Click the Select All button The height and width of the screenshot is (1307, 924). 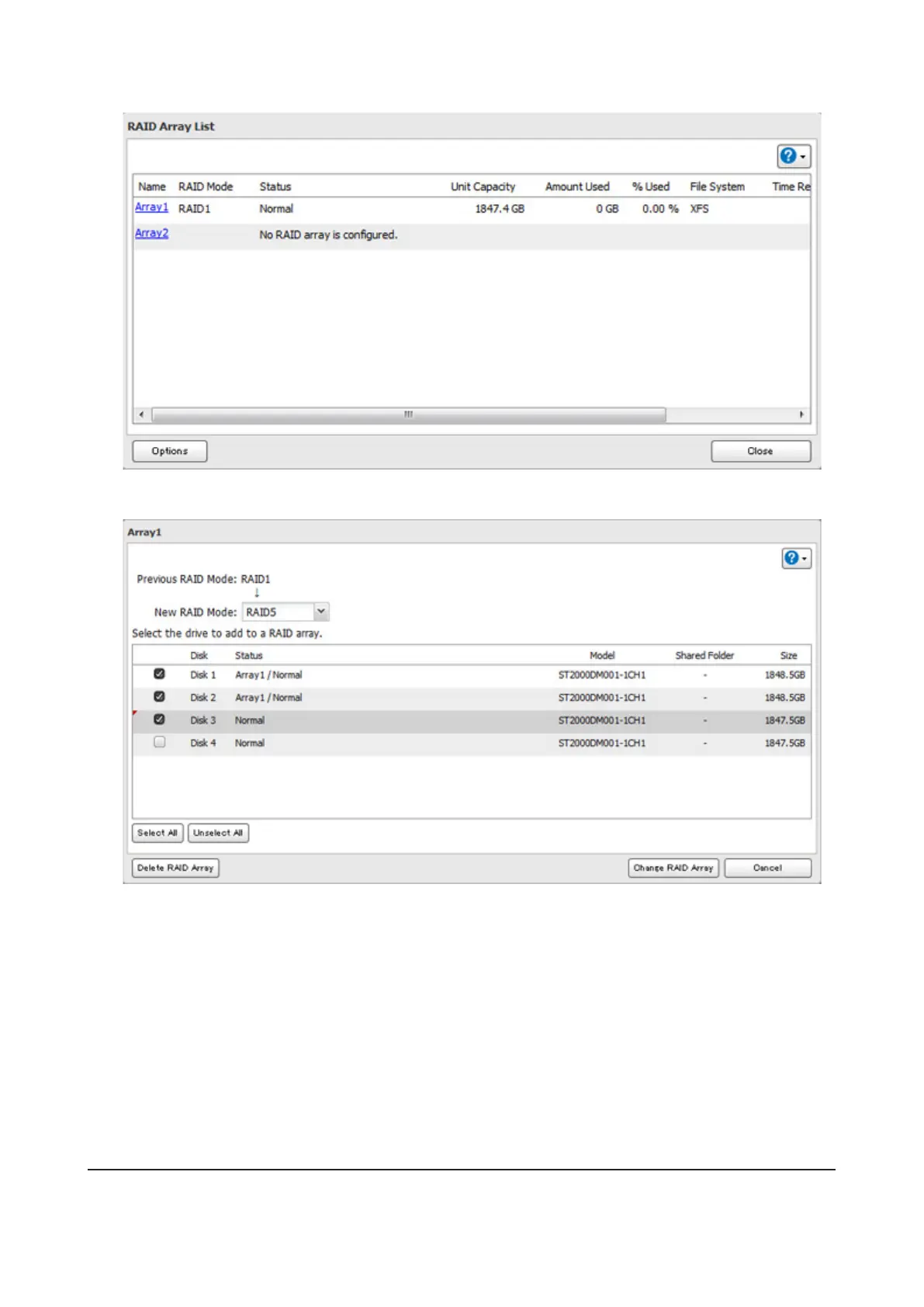click(x=157, y=833)
